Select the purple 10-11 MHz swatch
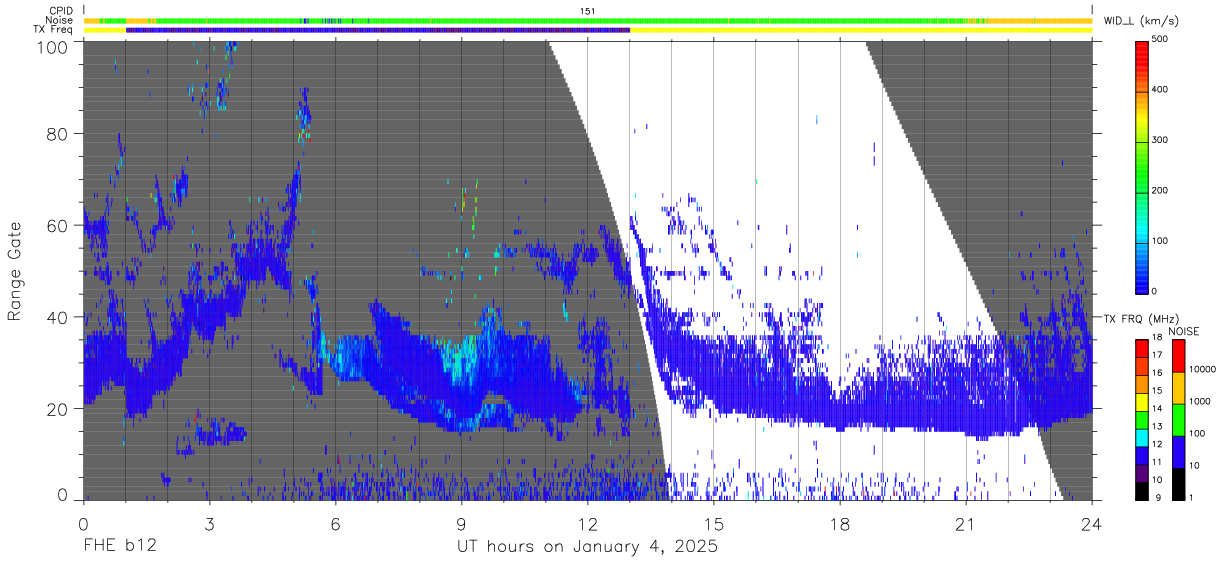 [1141, 472]
